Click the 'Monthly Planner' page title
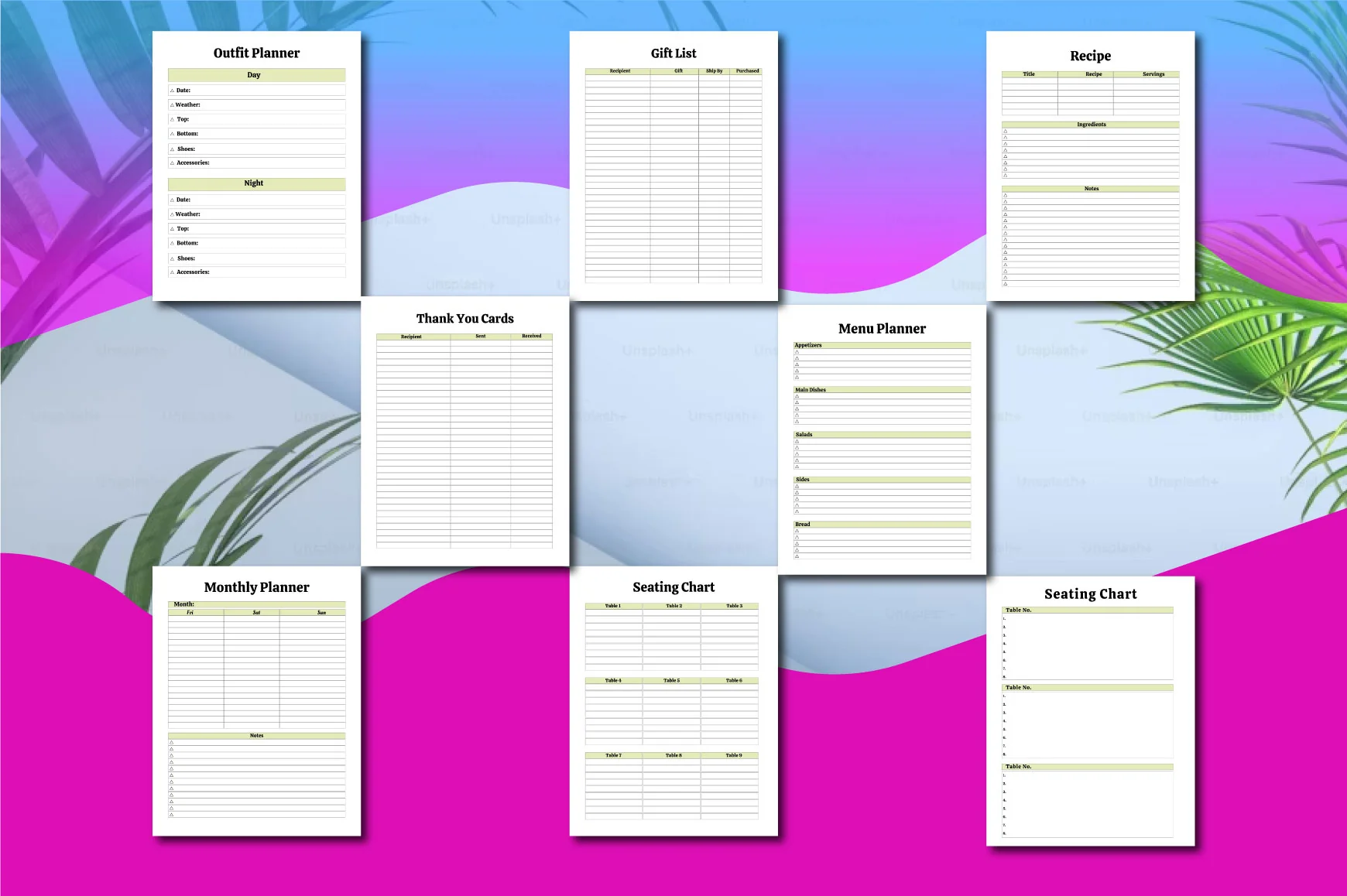Screen dimensions: 1347x896 (256, 587)
